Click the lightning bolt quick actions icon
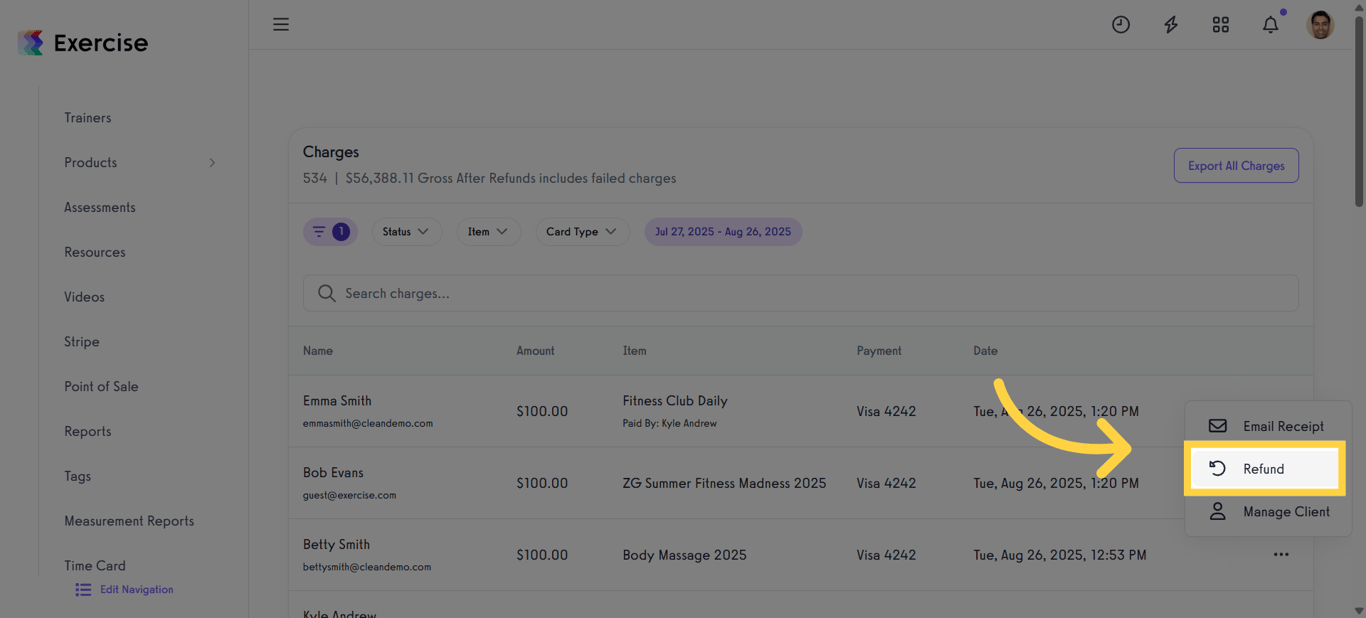 [x=1170, y=25]
